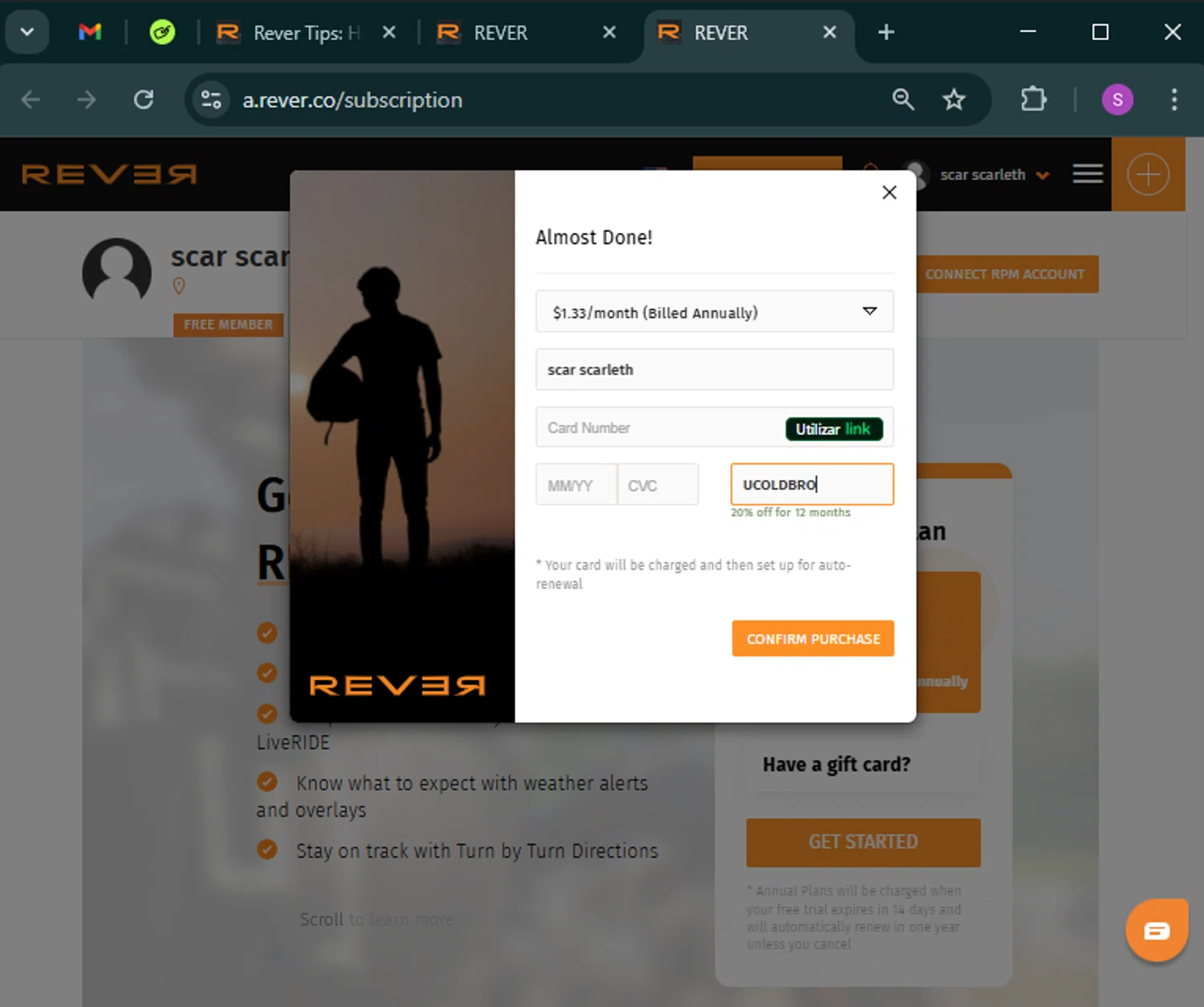
Task: Click Connect RPM Account button
Action: (x=1007, y=274)
